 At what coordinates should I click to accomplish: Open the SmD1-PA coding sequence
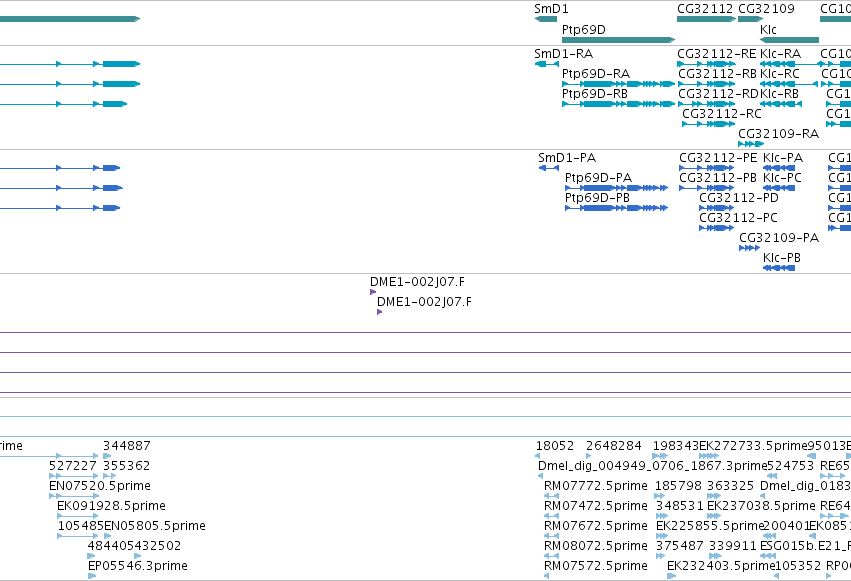tap(549, 168)
